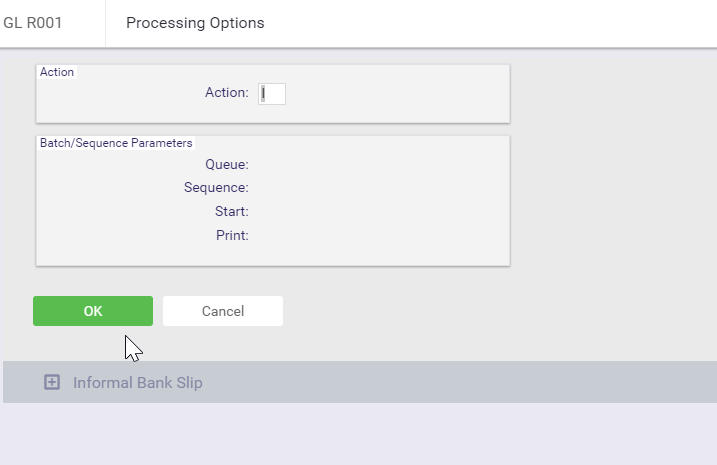Click the empty value beside Start

320,212
